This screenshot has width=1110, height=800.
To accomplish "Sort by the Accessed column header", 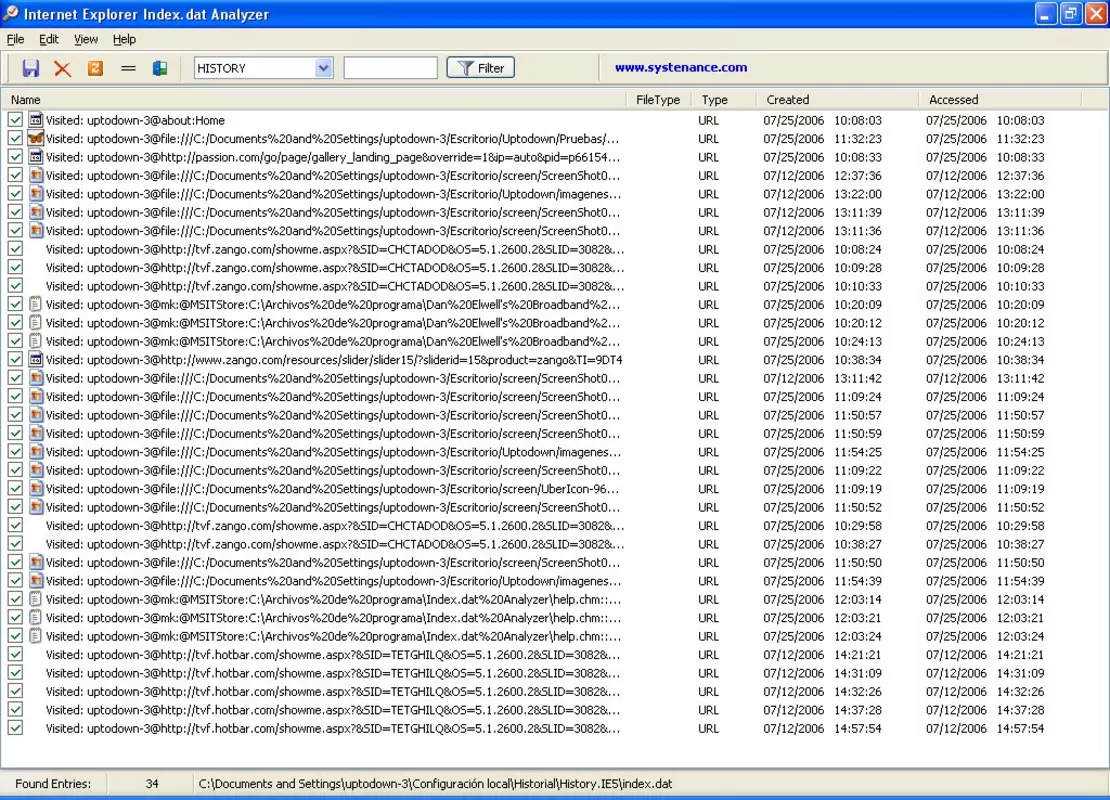I will click(x=1000, y=100).
